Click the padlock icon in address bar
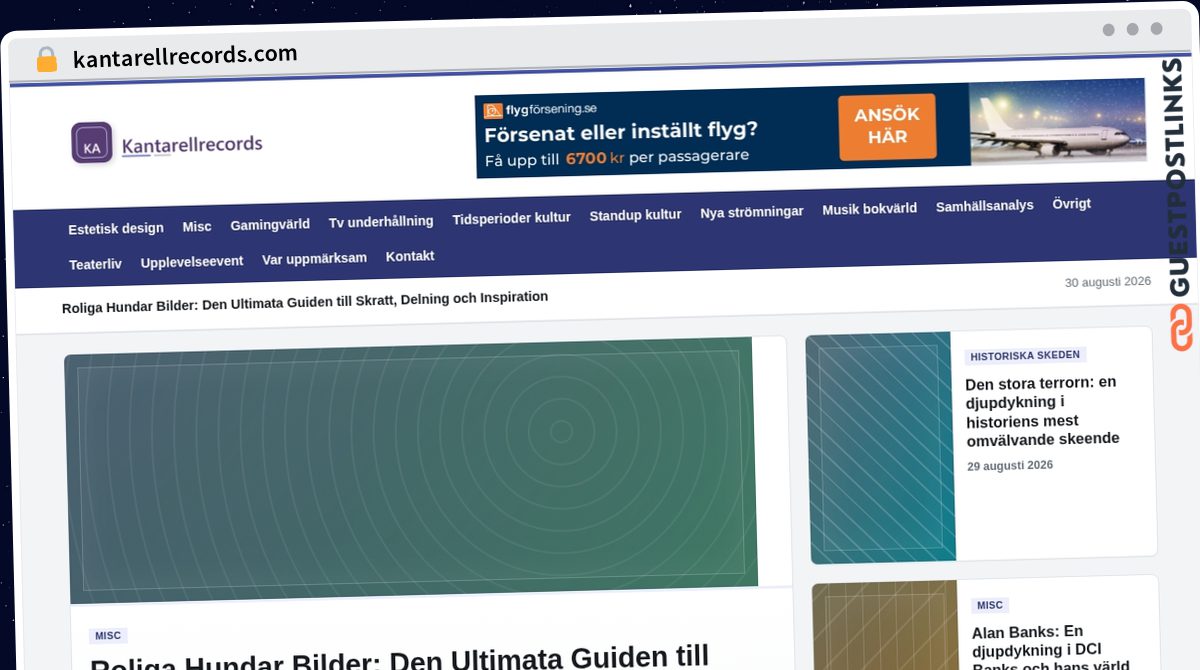The image size is (1200, 670). 47,59
